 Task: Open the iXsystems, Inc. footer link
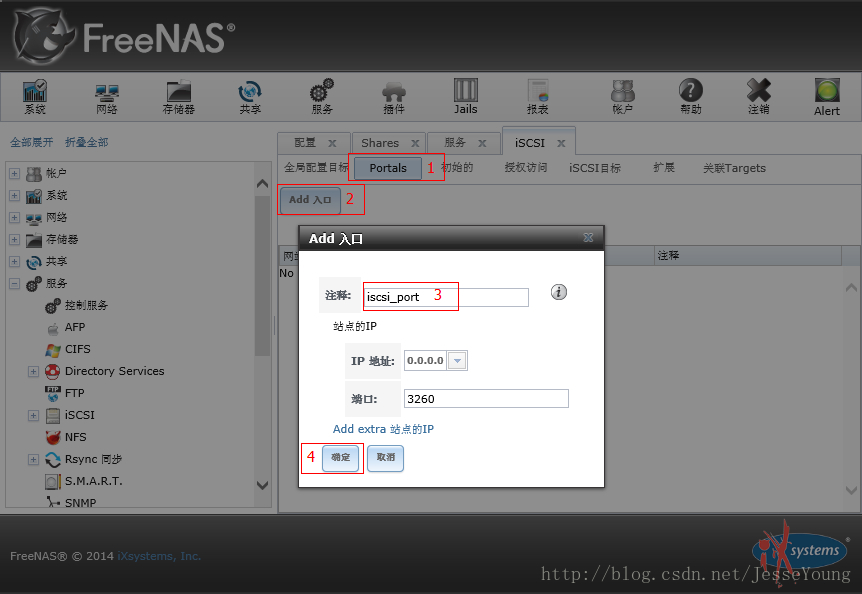tap(159, 556)
